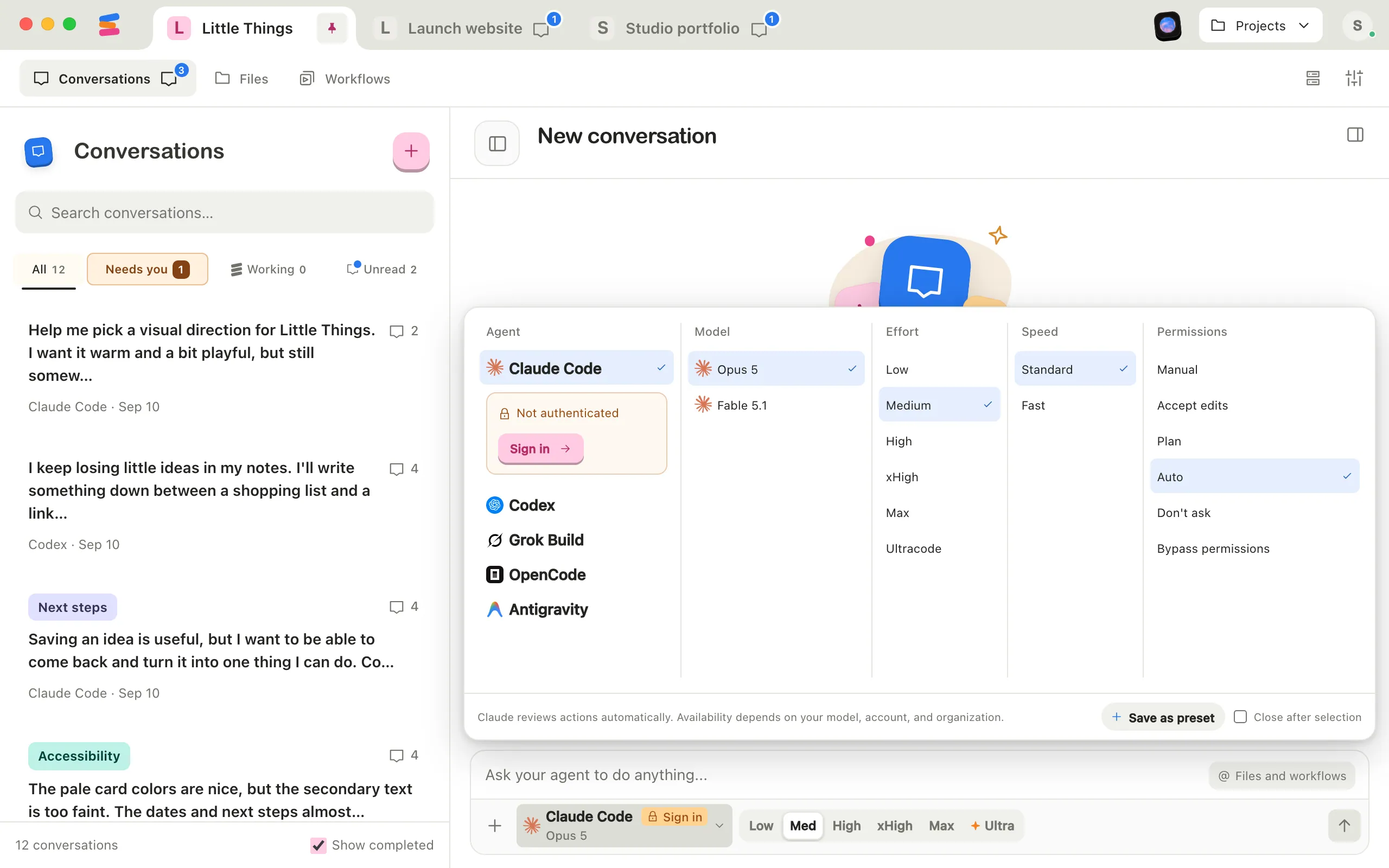
Task: Click the Search conversations field
Action: [x=225, y=213]
